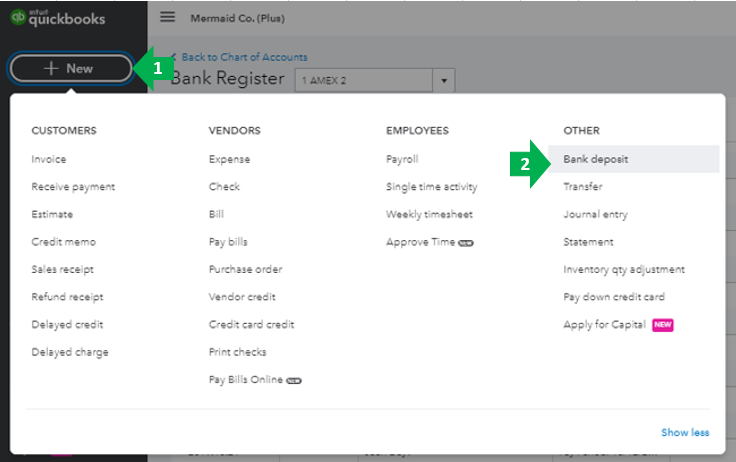The width and height of the screenshot is (736, 462).
Task: Click the VENDORS column header
Action: (235, 131)
